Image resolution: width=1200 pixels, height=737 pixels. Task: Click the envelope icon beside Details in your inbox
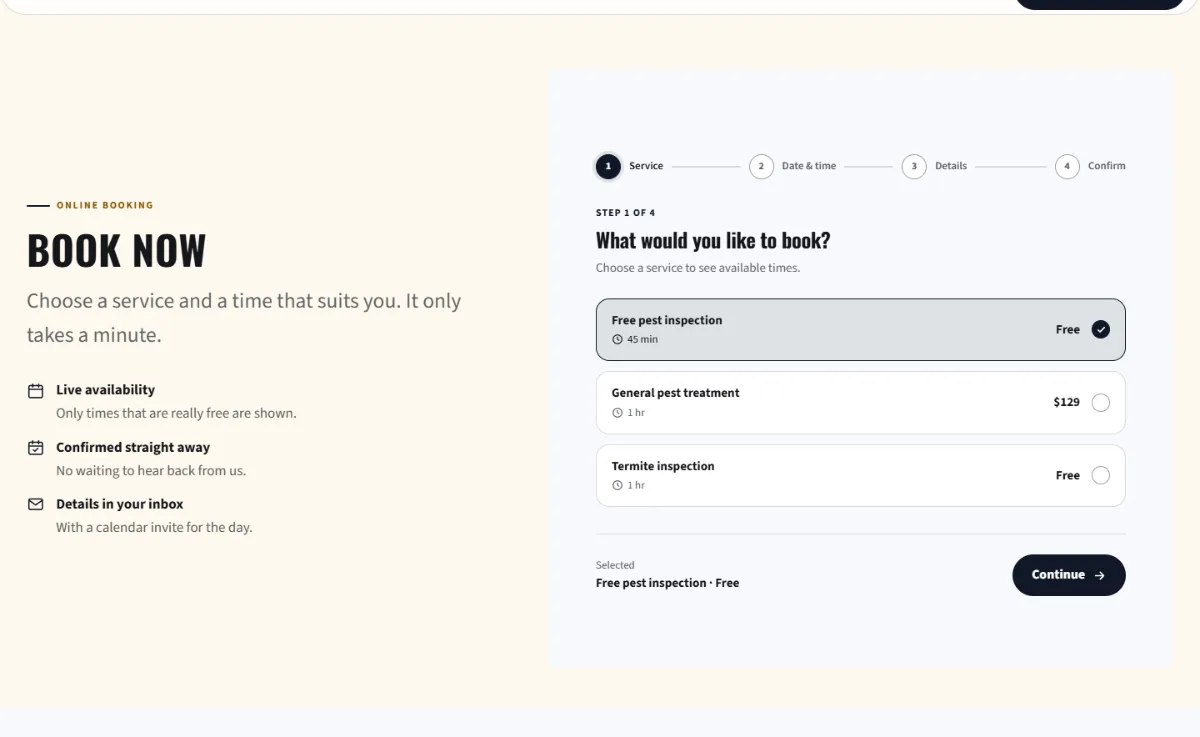[36, 505]
